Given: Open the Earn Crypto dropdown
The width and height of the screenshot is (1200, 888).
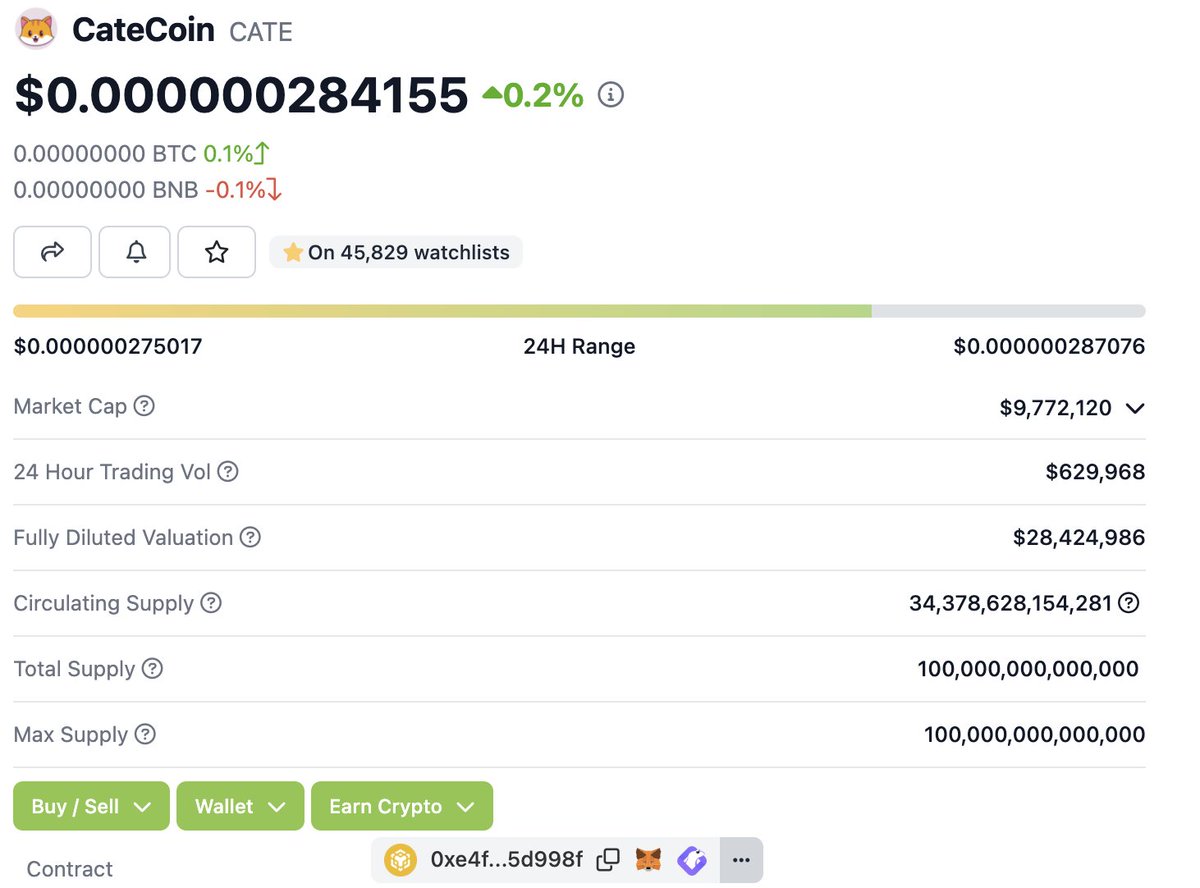Looking at the screenshot, I should tap(402, 806).
